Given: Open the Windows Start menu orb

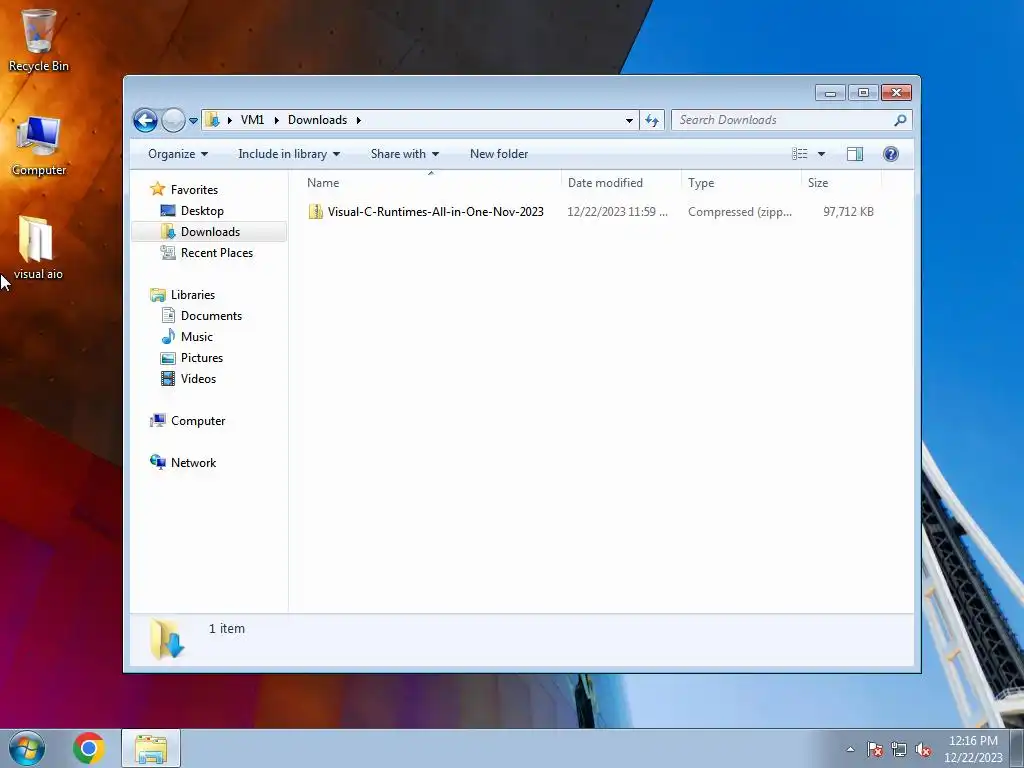Looking at the screenshot, I should [27, 748].
